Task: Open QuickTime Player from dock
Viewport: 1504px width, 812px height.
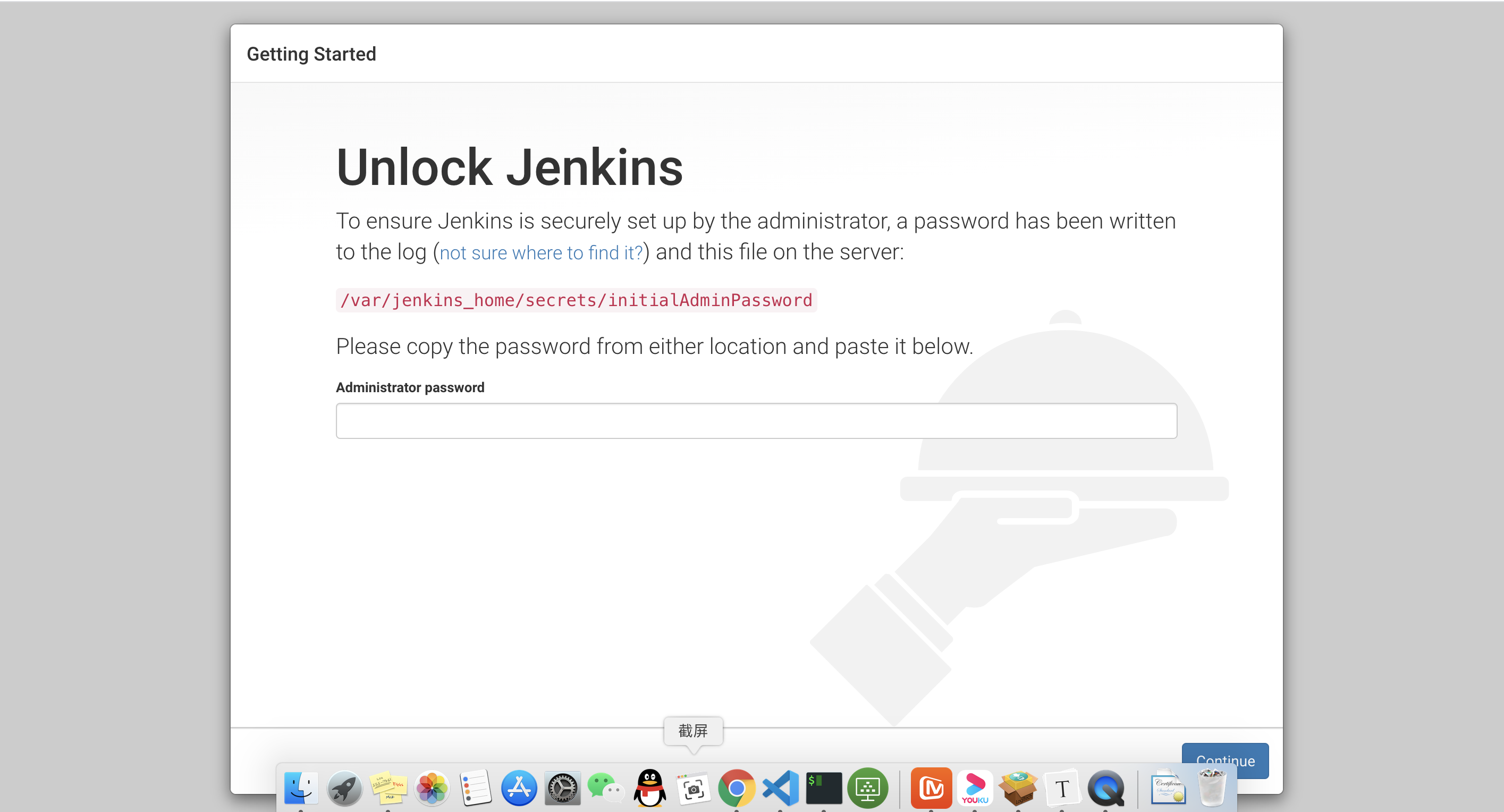Action: click(x=1106, y=788)
